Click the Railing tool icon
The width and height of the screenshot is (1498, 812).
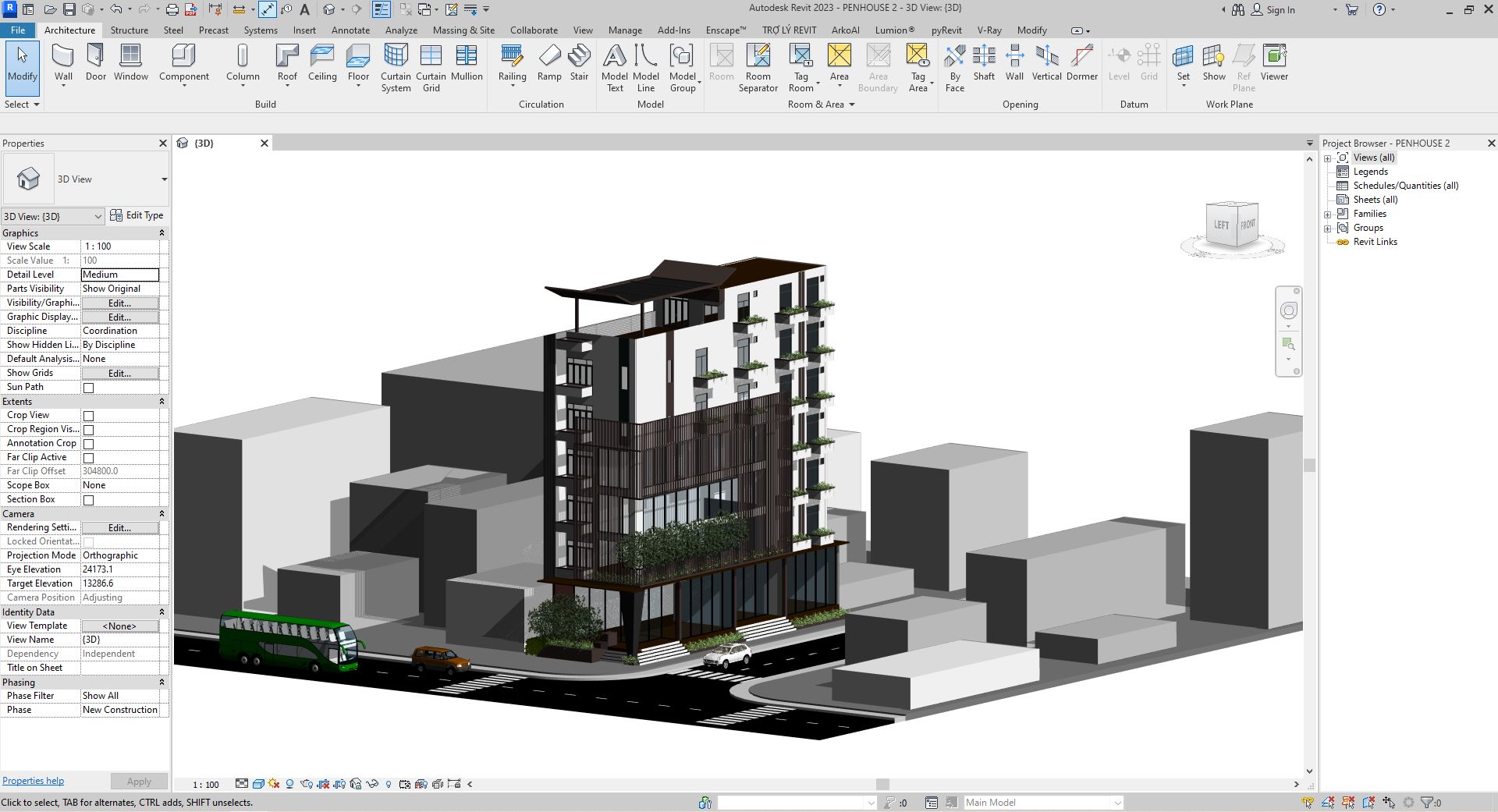[512, 62]
